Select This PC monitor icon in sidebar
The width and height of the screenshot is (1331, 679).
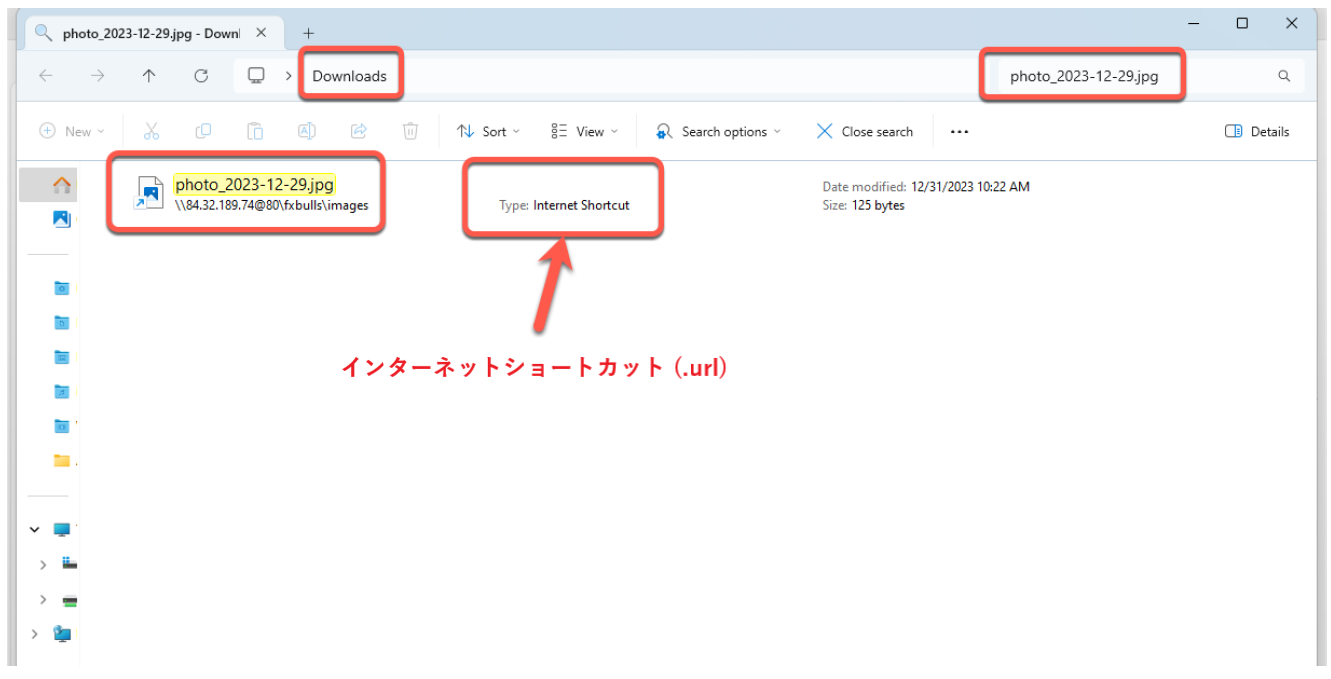63,529
